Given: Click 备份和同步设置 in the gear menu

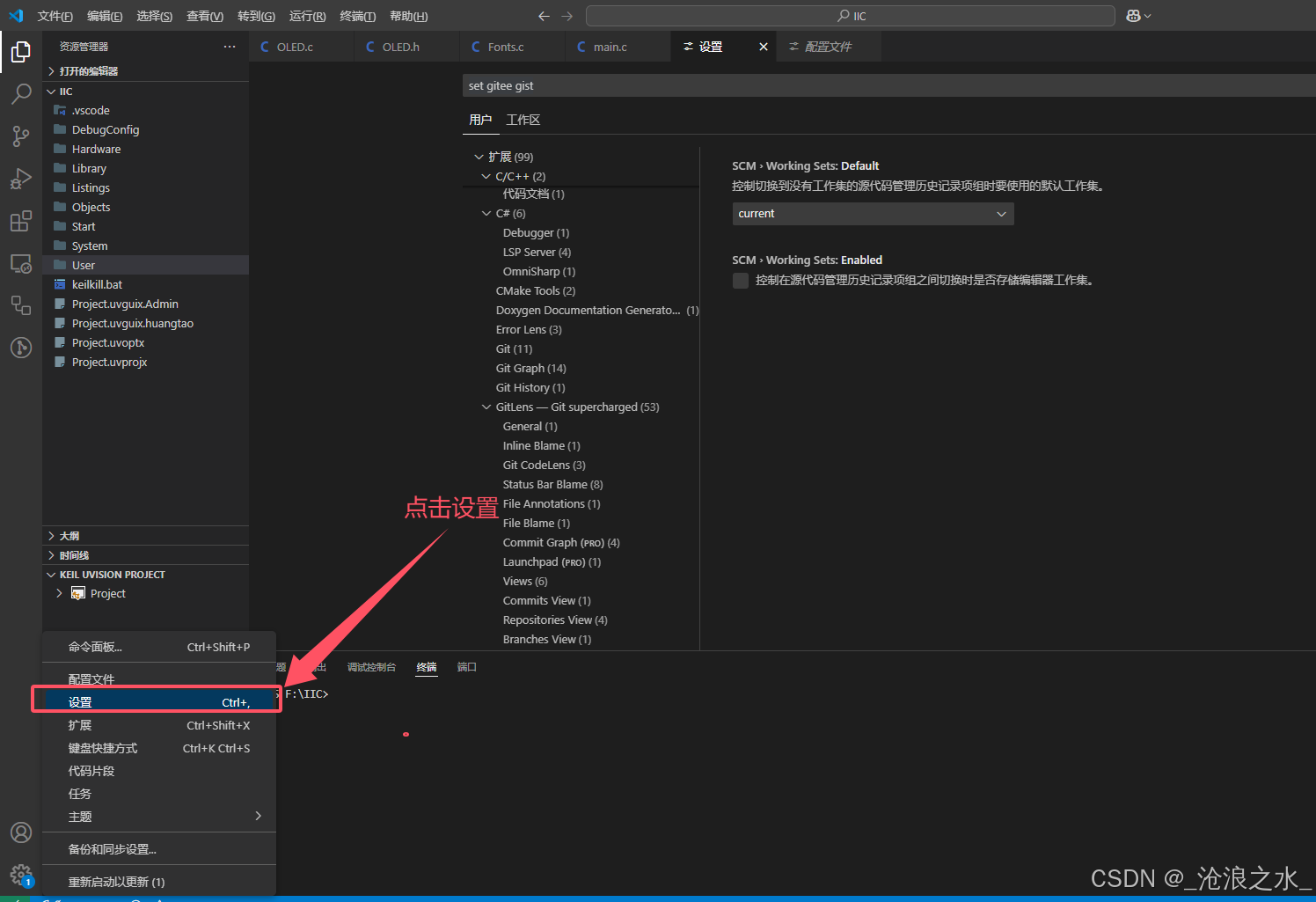Looking at the screenshot, I should [x=113, y=848].
